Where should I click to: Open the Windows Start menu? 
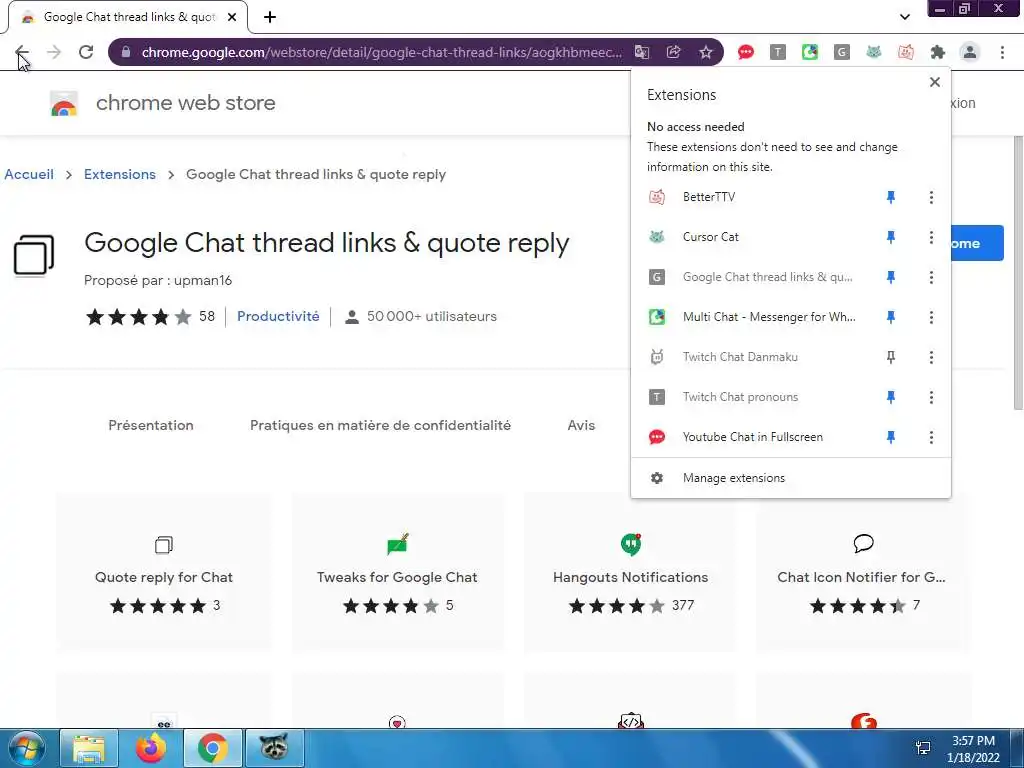[x=26, y=748]
